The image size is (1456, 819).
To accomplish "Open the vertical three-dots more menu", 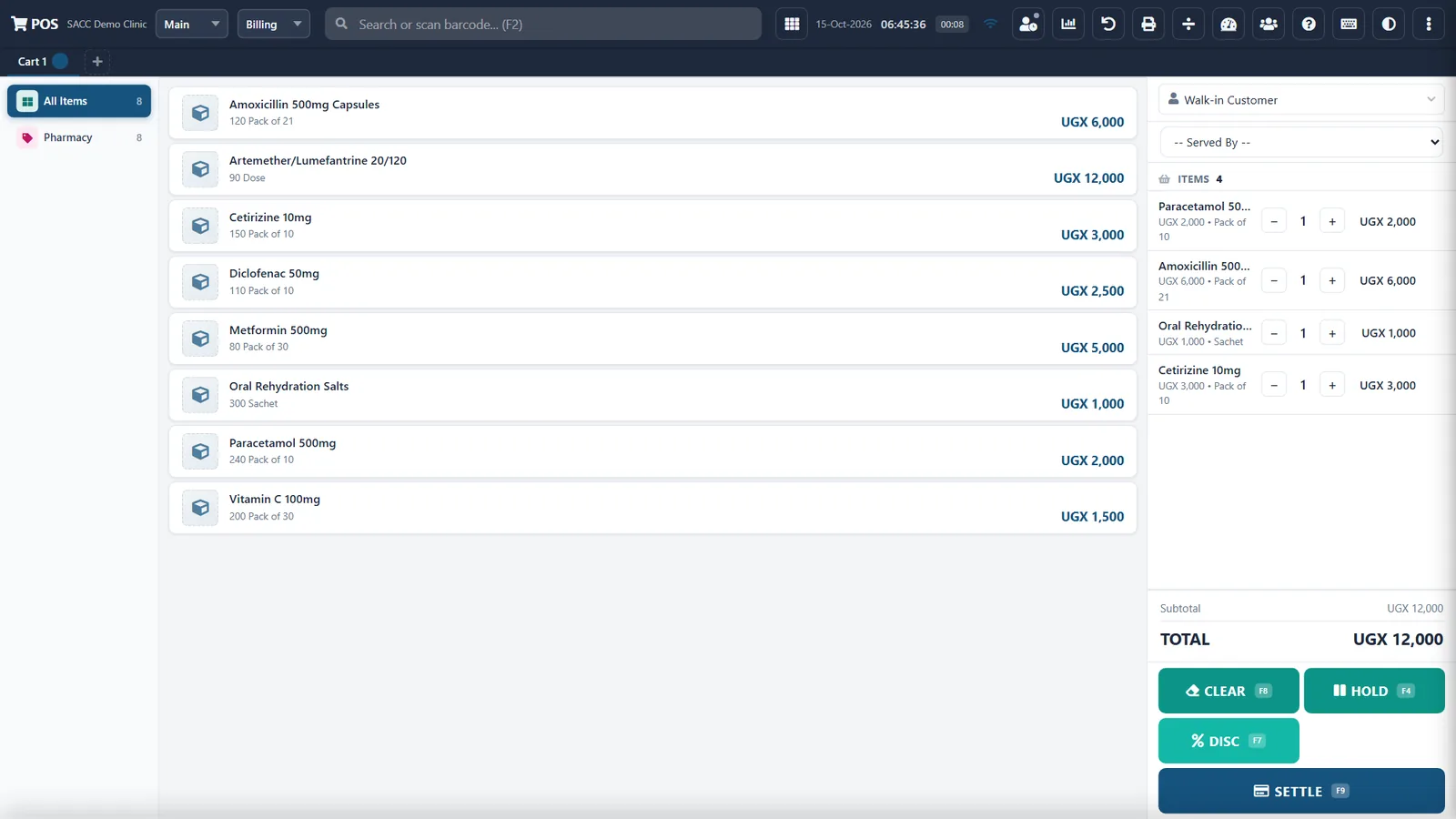I will tap(1429, 25).
